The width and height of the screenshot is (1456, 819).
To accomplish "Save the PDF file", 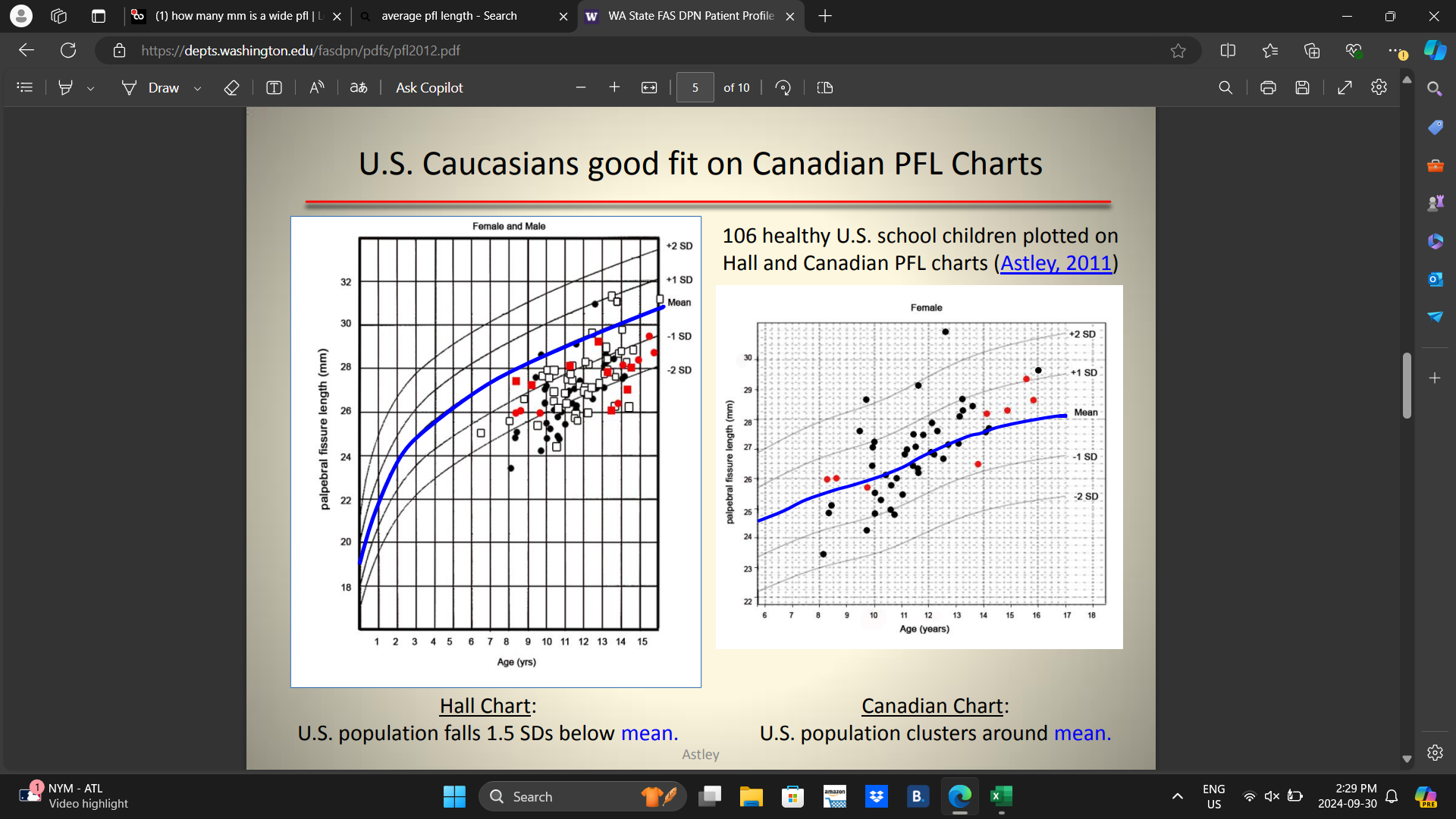I will (x=1303, y=87).
